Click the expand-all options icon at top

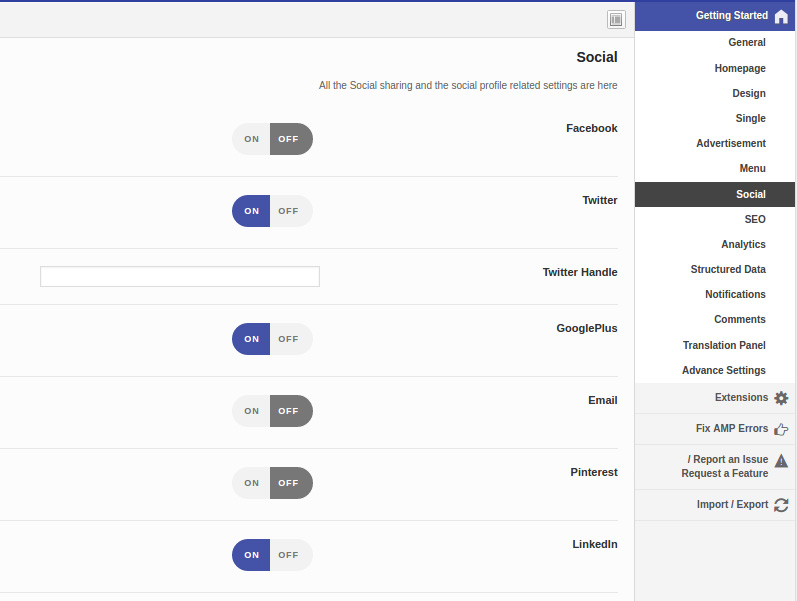(x=616, y=19)
